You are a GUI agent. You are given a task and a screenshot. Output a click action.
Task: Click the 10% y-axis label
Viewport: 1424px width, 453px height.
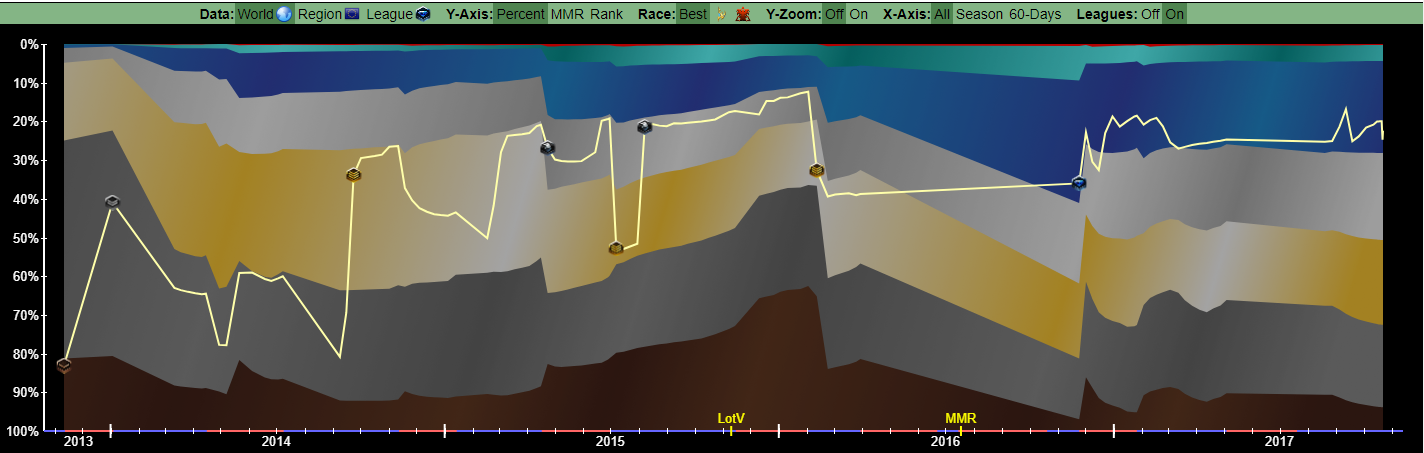(26, 83)
